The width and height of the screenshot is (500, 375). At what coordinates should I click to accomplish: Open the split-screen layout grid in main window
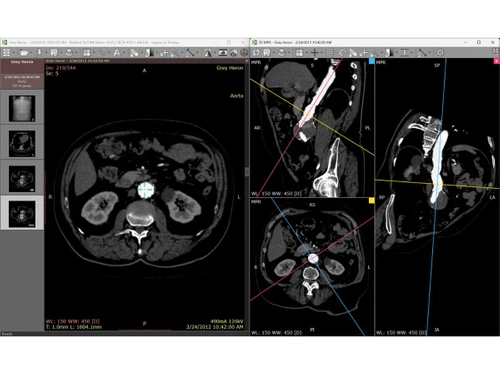[87, 52]
